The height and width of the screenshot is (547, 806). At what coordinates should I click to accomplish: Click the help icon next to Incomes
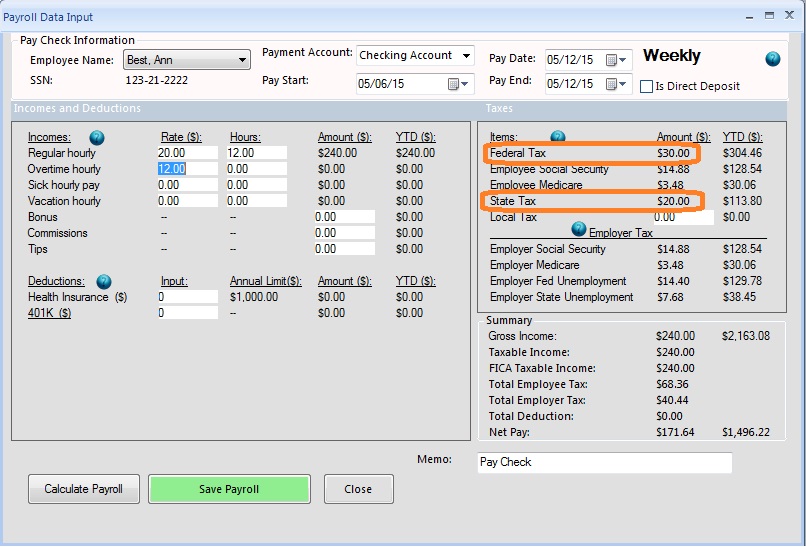(97, 137)
